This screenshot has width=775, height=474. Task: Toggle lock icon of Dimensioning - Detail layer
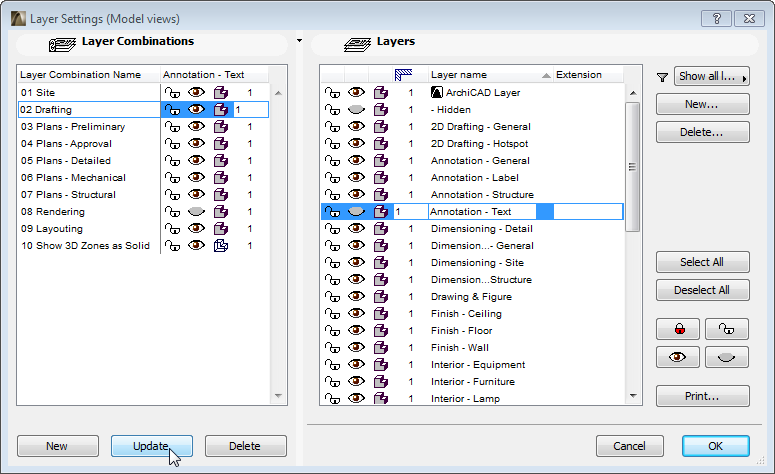332,229
